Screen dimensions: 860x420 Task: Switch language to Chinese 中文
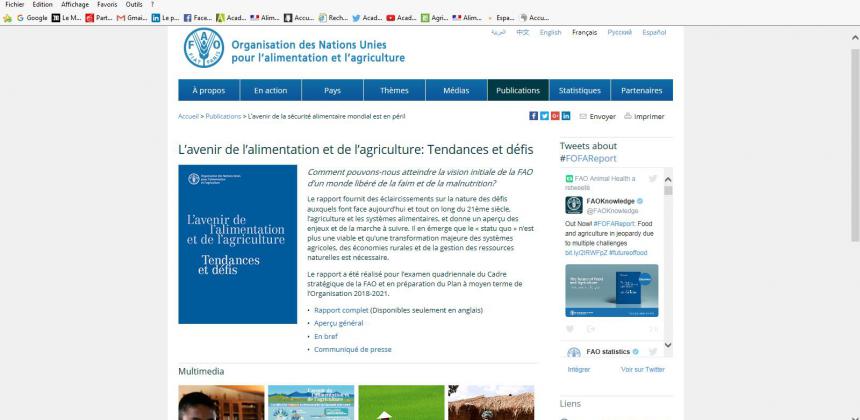click(x=523, y=32)
